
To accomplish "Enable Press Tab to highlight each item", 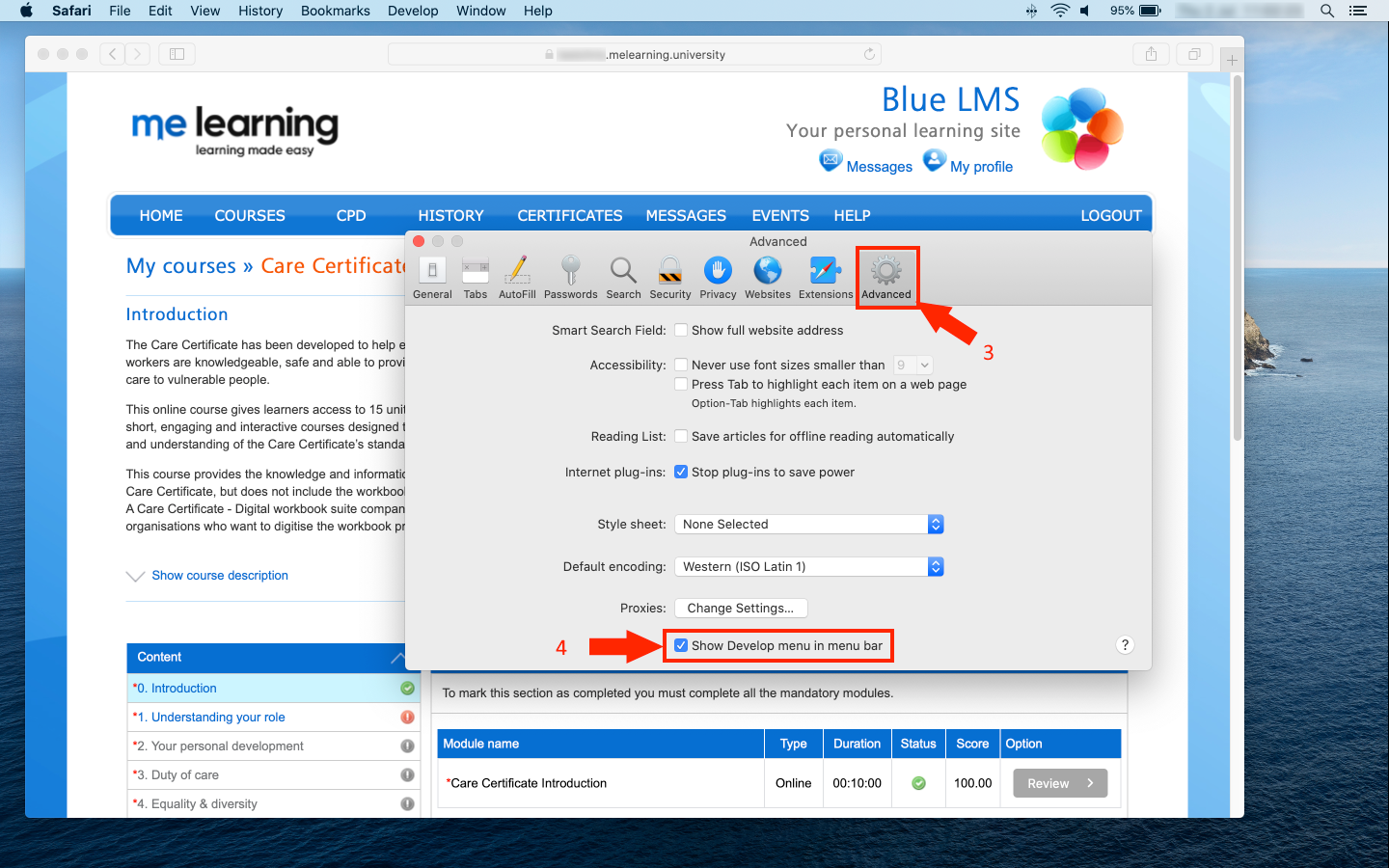I will 681,384.
